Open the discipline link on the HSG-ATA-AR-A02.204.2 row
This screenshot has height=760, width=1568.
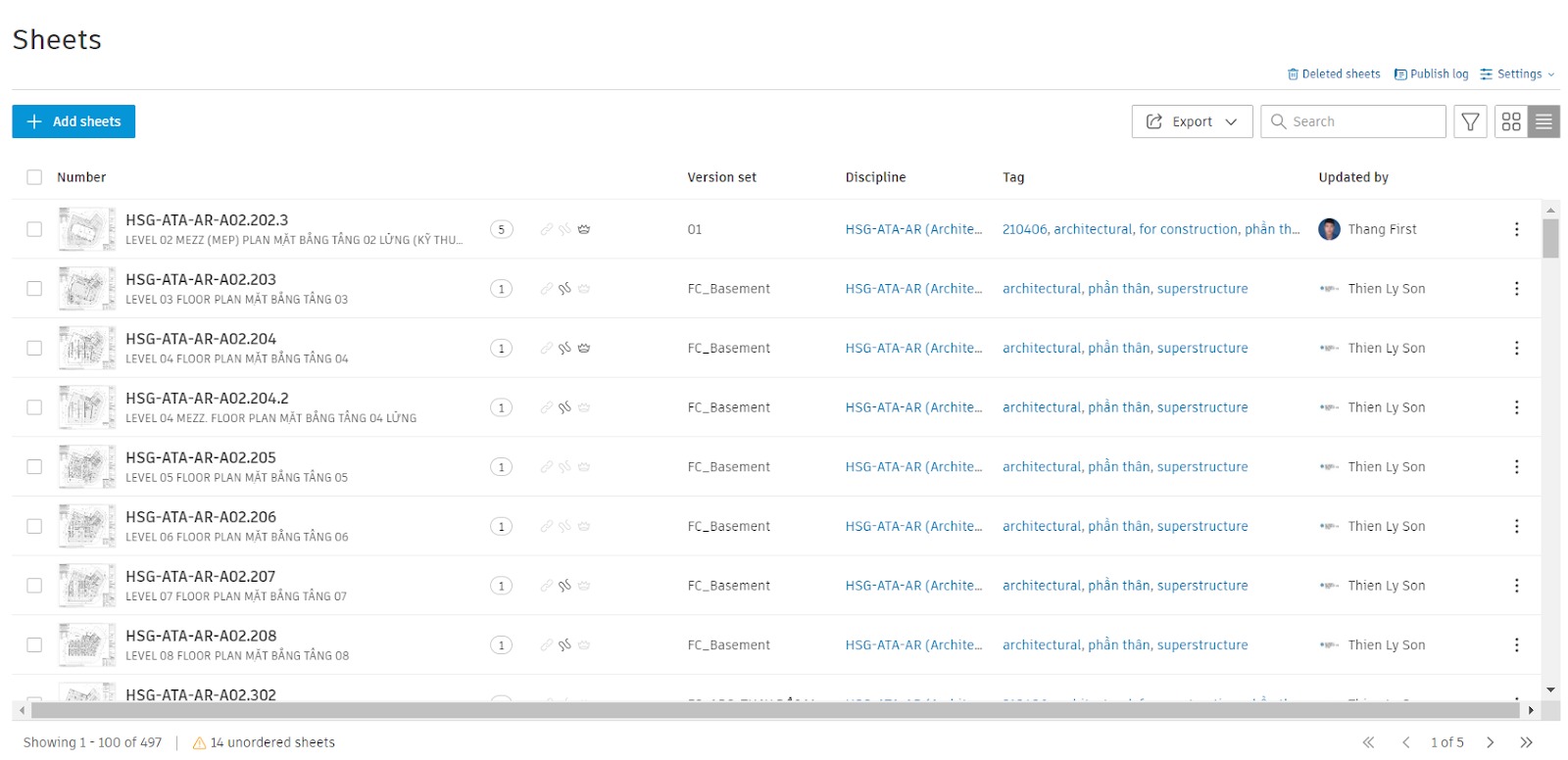913,407
